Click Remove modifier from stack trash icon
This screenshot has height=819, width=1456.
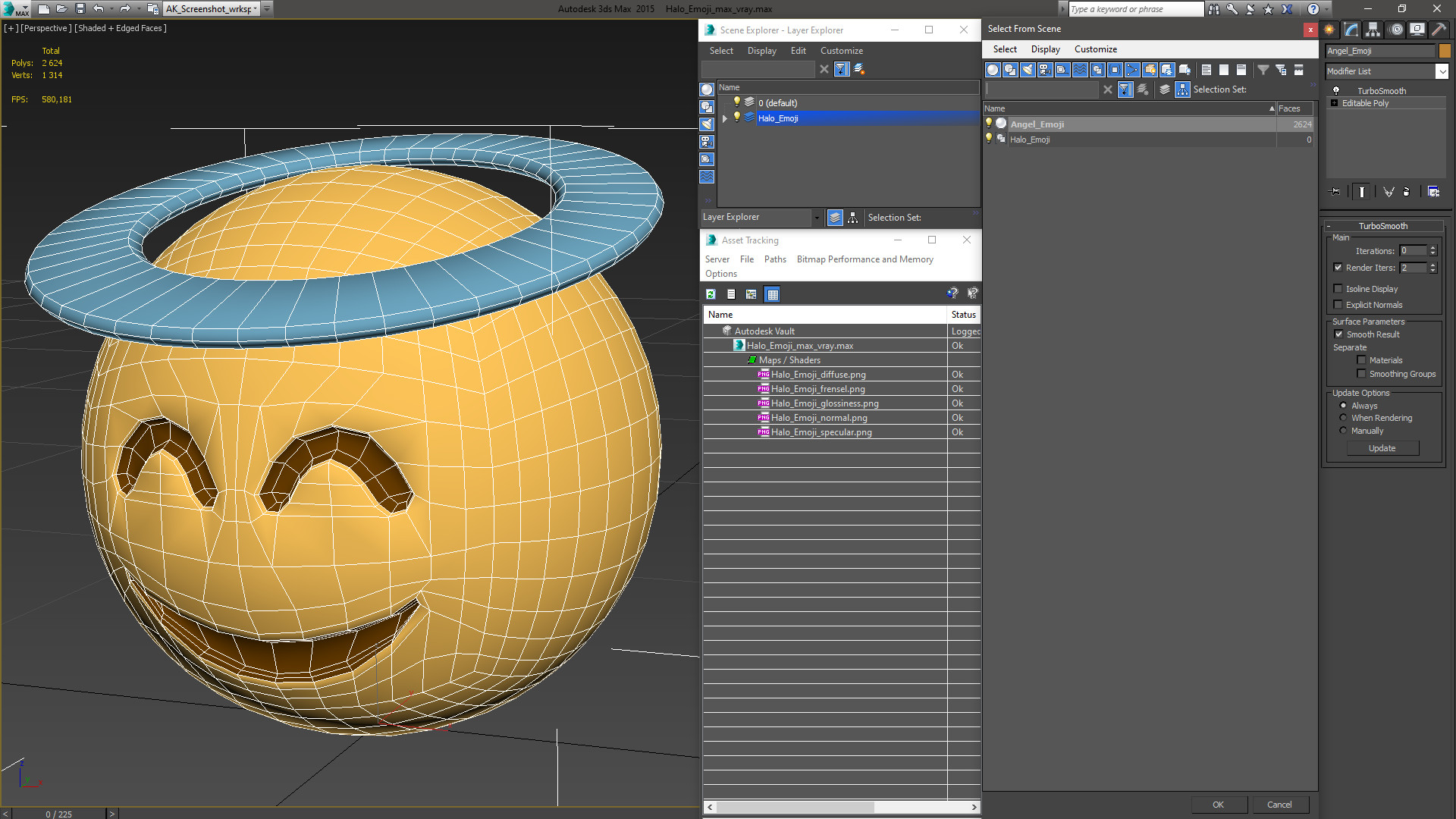(x=1406, y=192)
